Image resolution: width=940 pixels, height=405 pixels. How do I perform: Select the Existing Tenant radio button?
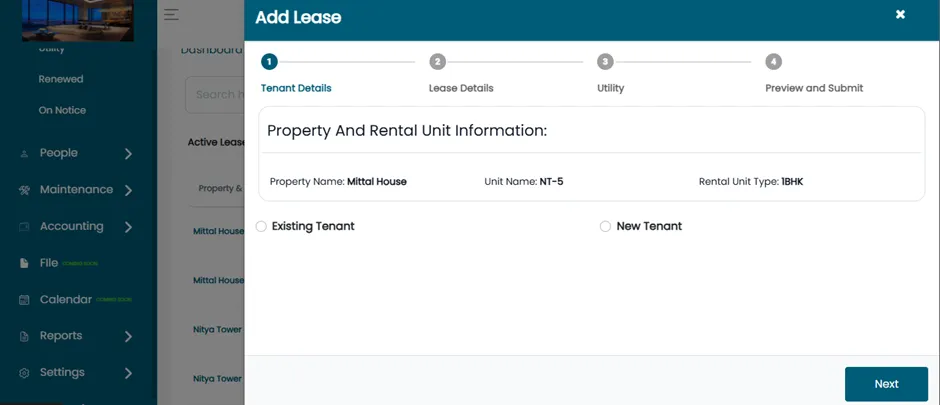(x=261, y=226)
